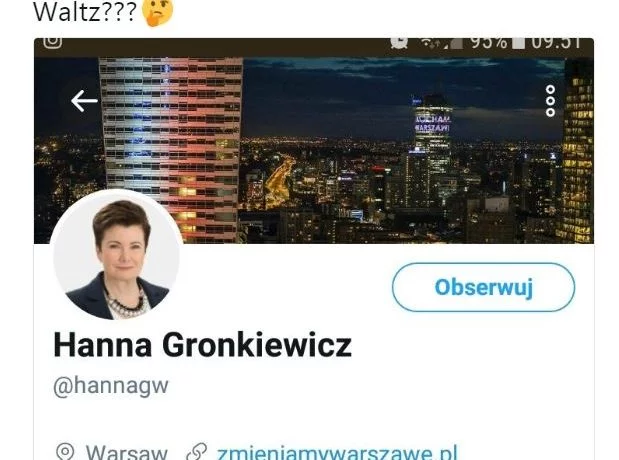Image resolution: width=619 pixels, height=460 pixels.
Task: Open the zmieniamywarszawe.pl website link
Action: click(337, 452)
